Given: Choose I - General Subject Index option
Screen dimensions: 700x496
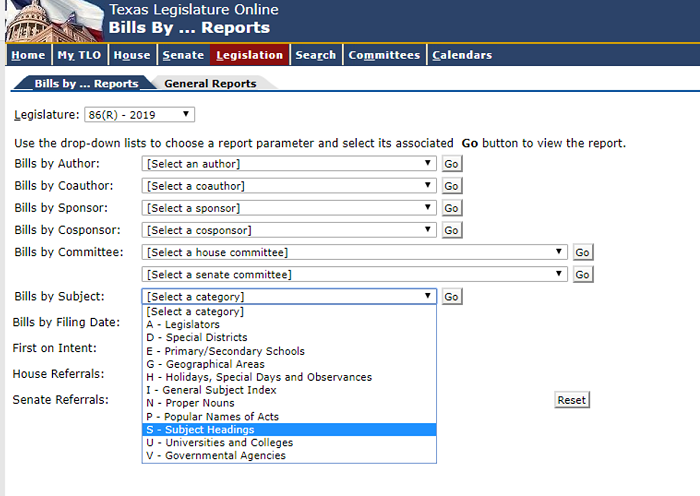Looking at the screenshot, I should (x=289, y=390).
